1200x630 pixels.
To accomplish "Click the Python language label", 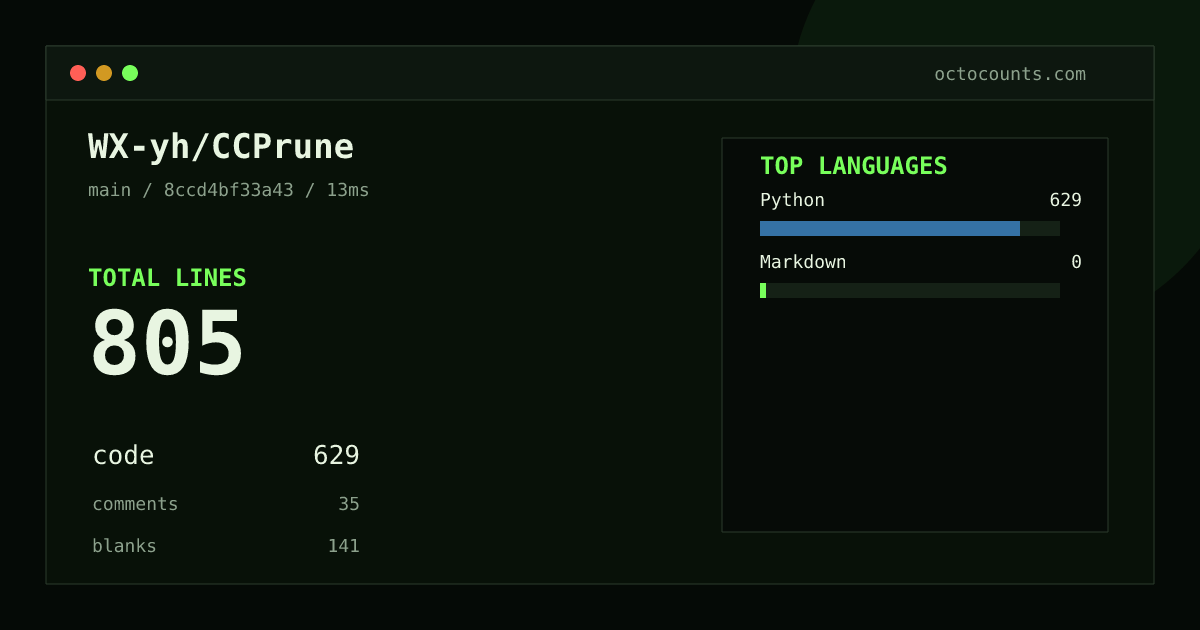I will [x=792, y=200].
